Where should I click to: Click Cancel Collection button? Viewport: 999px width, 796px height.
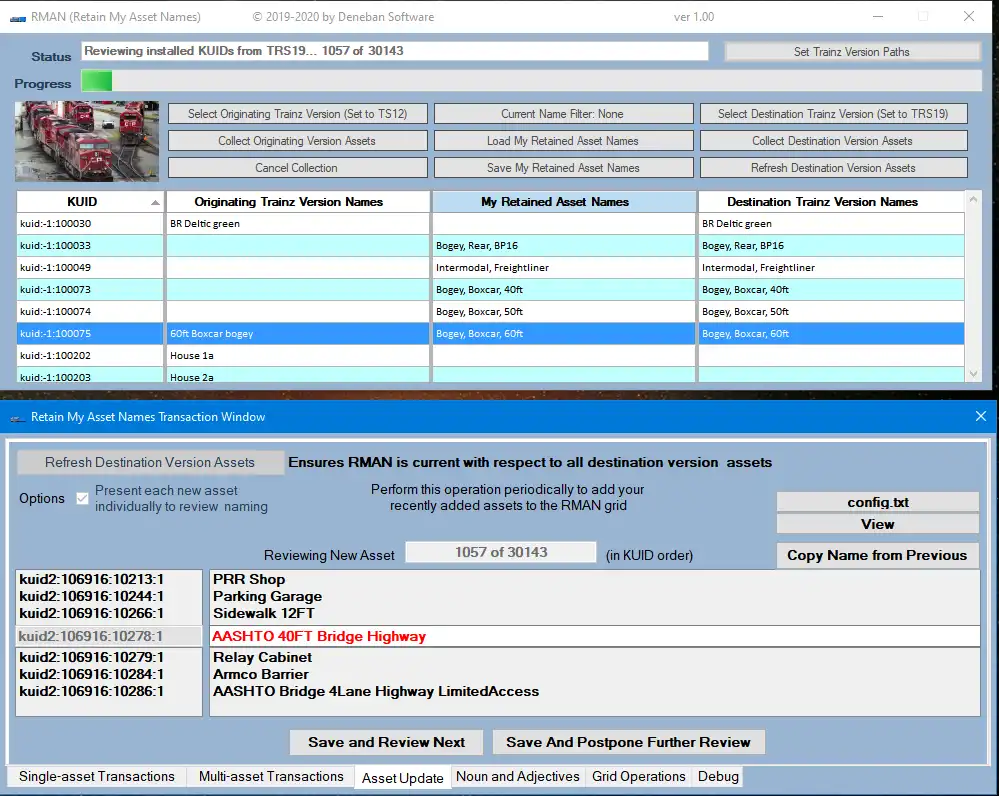298,168
